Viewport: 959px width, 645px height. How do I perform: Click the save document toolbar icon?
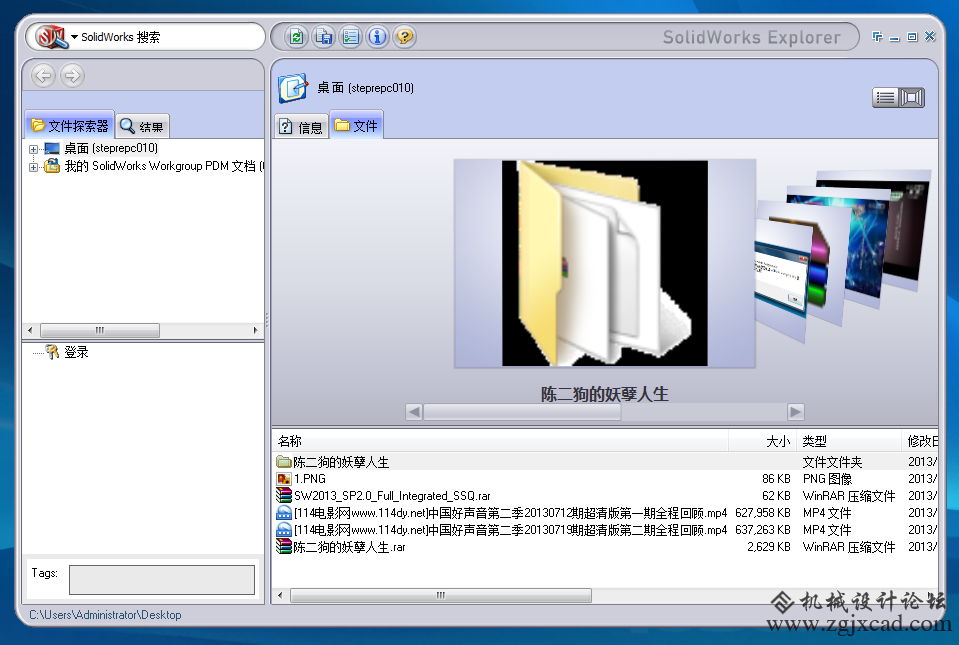[x=324, y=37]
